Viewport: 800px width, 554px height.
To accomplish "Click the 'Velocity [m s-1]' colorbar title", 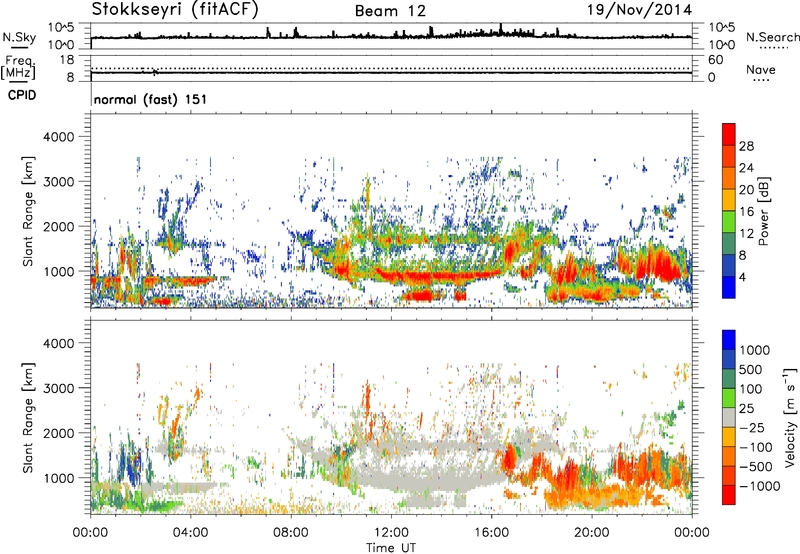I will (791, 417).
